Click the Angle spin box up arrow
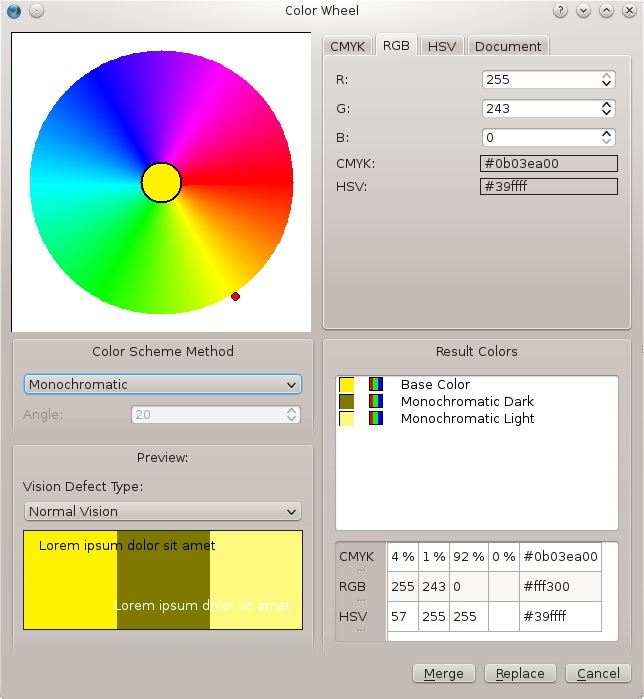644x699 pixels. coord(291,410)
